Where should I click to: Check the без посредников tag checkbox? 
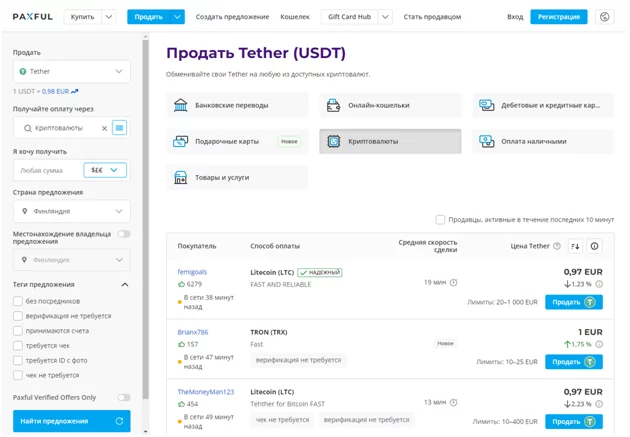pyautogui.click(x=18, y=301)
